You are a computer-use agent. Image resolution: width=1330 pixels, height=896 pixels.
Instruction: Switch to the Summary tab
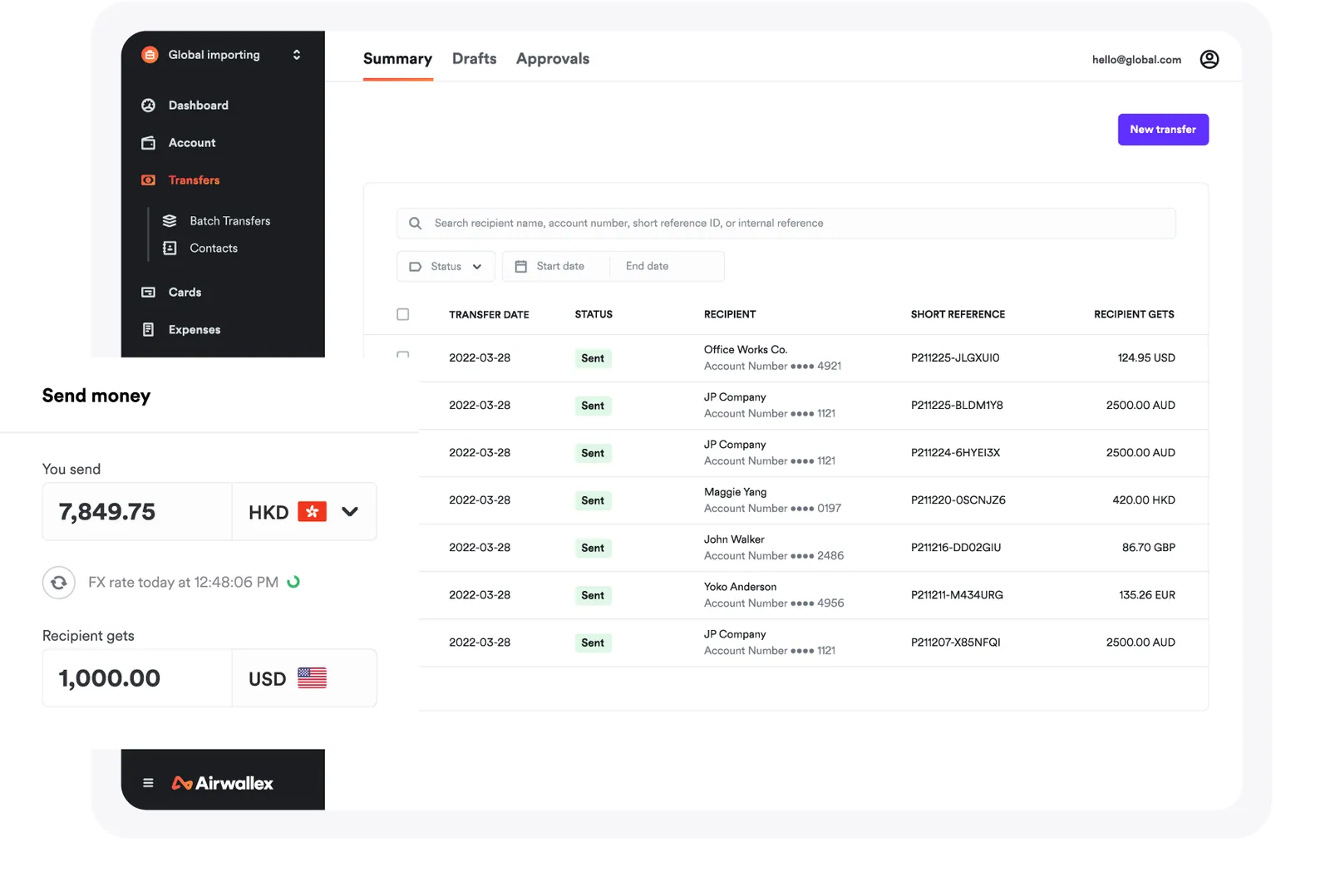click(397, 59)
